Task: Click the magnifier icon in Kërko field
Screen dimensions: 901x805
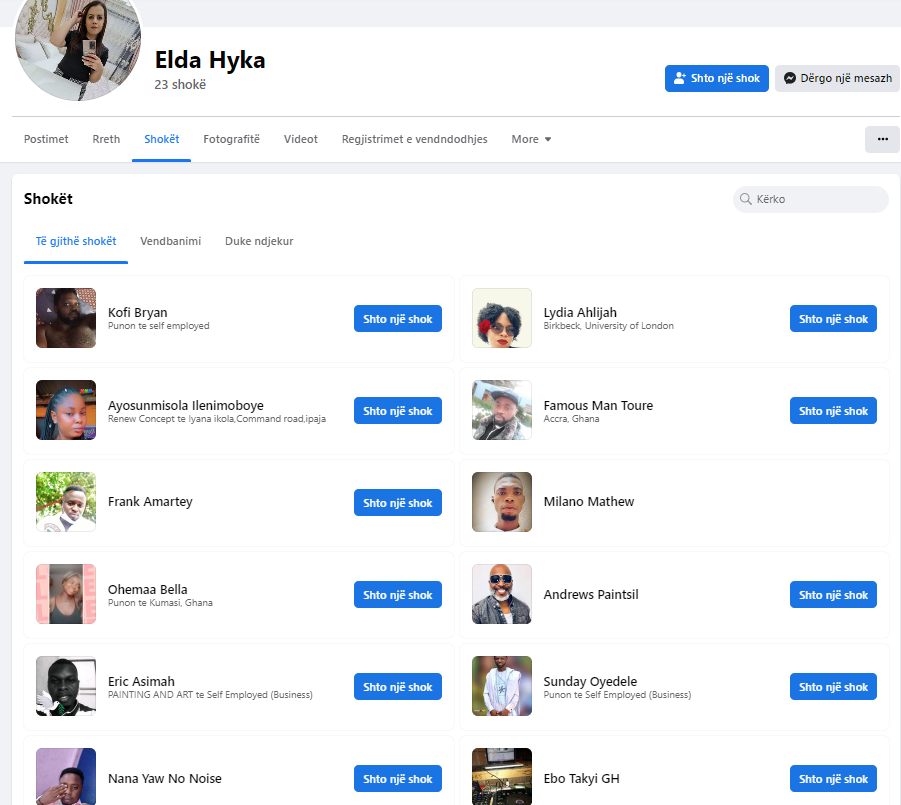Action: 746,199
